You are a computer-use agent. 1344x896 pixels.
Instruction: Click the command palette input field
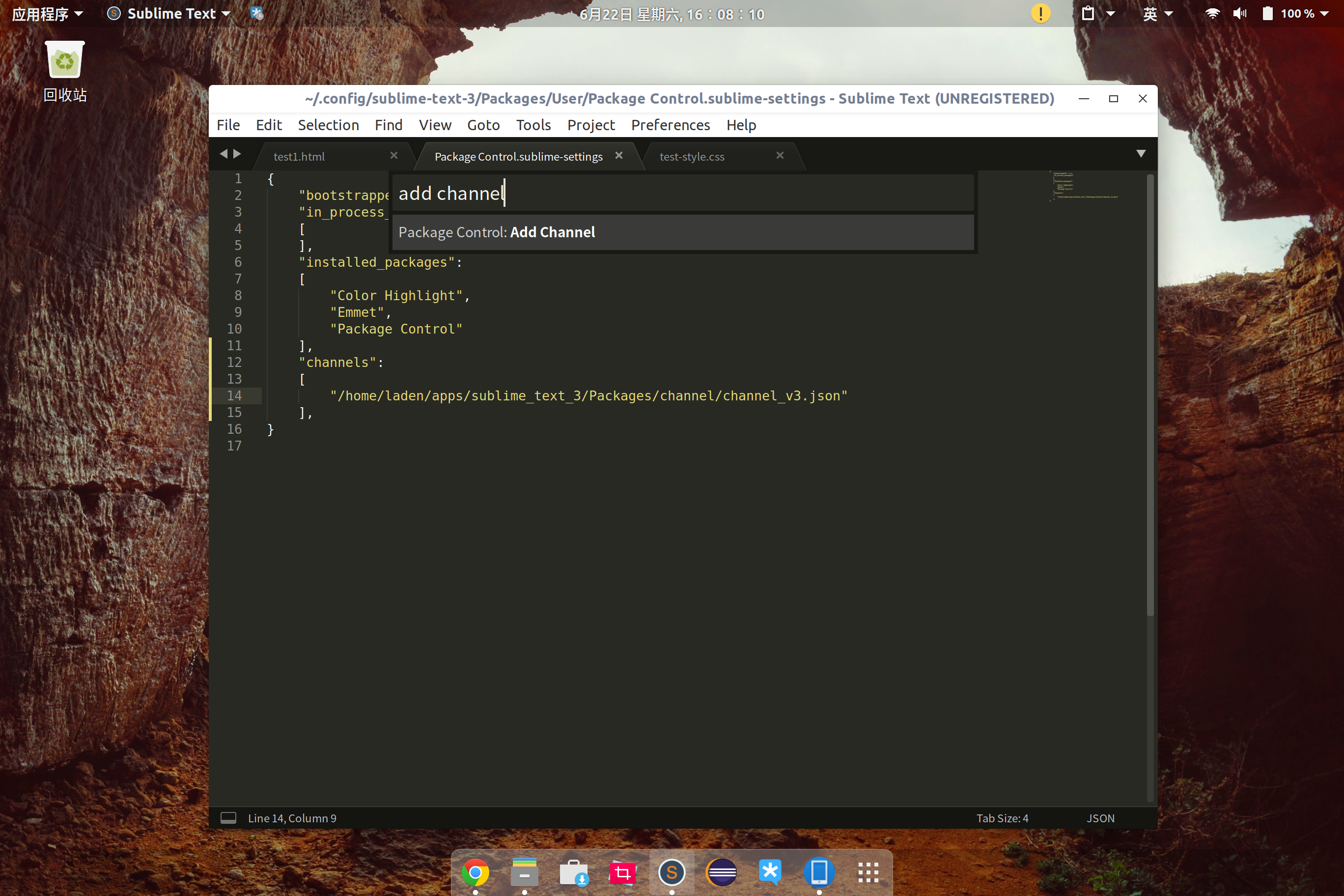[x=682, y=194]
